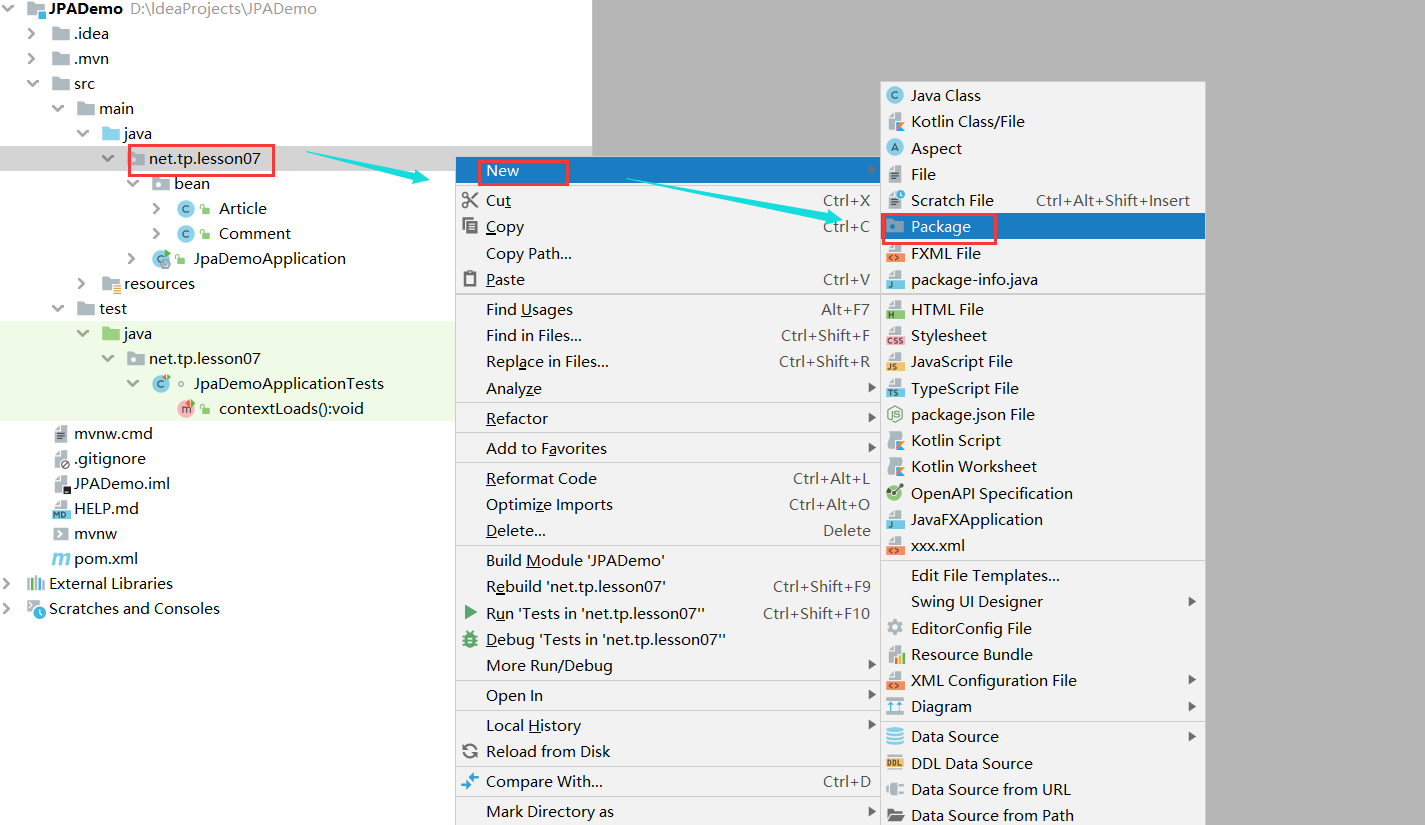This screenshot has width=1425, height=825.
Task: Expand External Libraries node
Action: pyautogui.click(x=8, y=584)
